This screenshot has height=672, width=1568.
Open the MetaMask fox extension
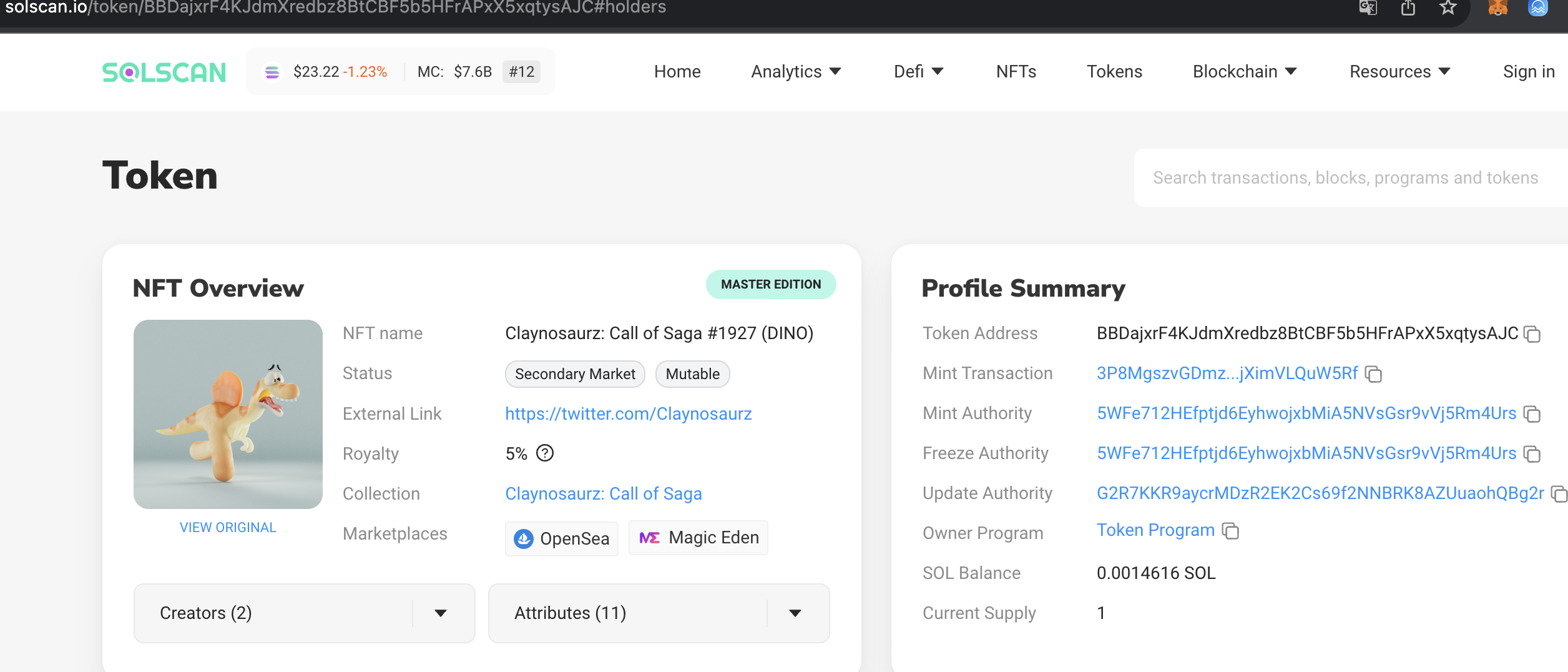(1497, 8)
